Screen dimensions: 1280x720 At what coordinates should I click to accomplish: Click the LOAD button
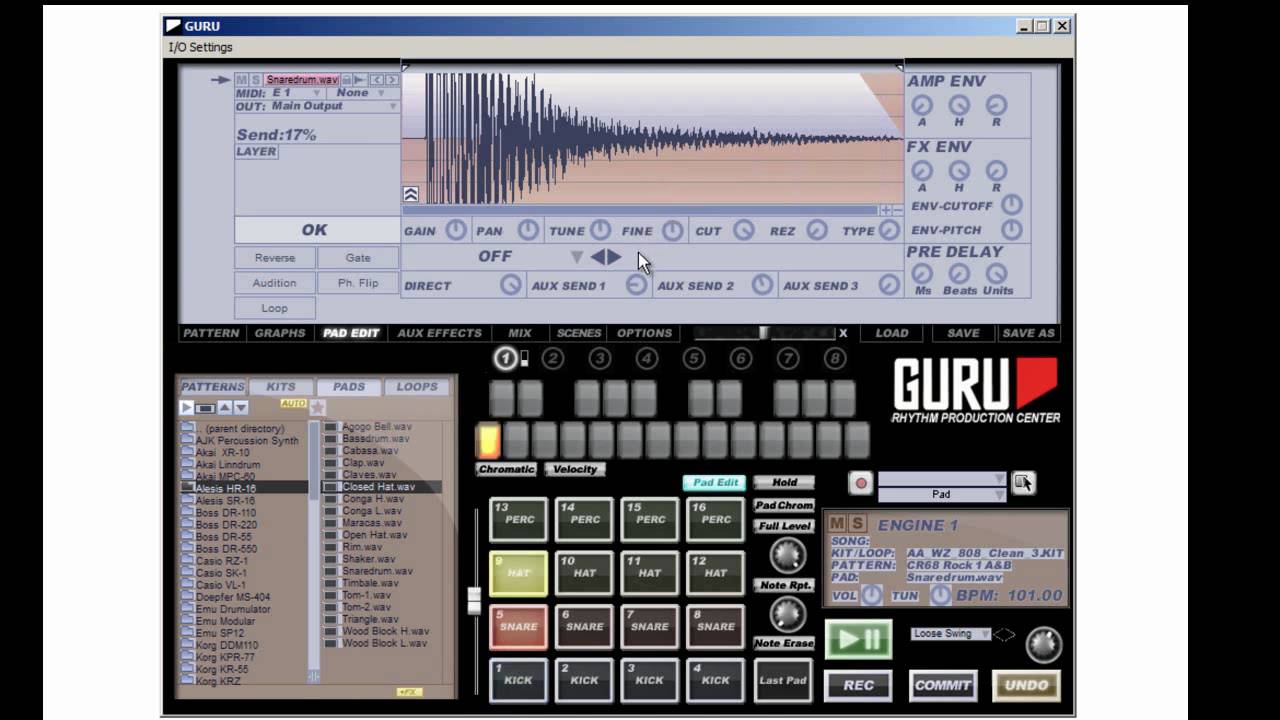tap(892, 333)
